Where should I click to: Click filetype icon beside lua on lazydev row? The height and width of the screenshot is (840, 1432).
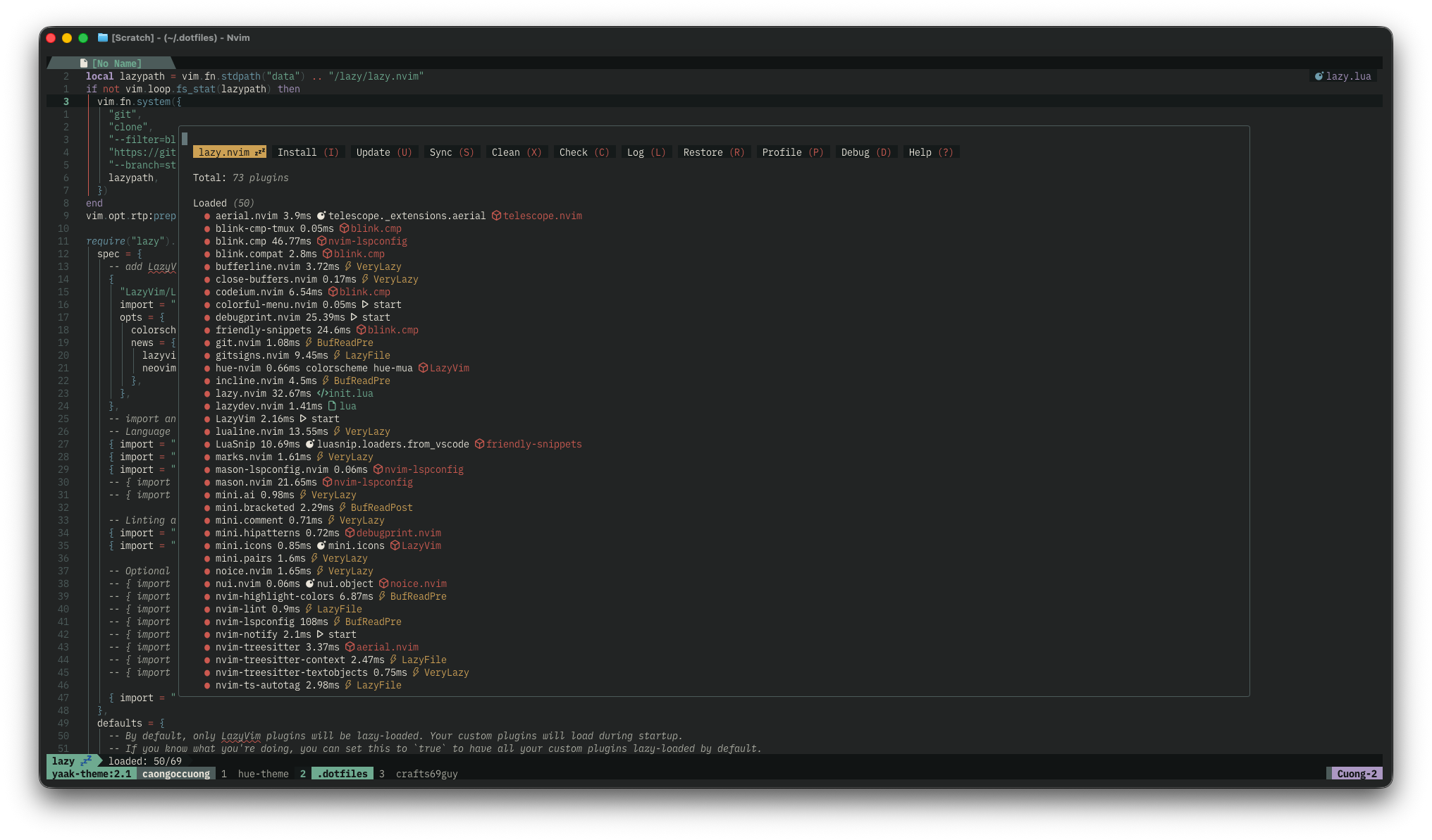pos(331,406)
